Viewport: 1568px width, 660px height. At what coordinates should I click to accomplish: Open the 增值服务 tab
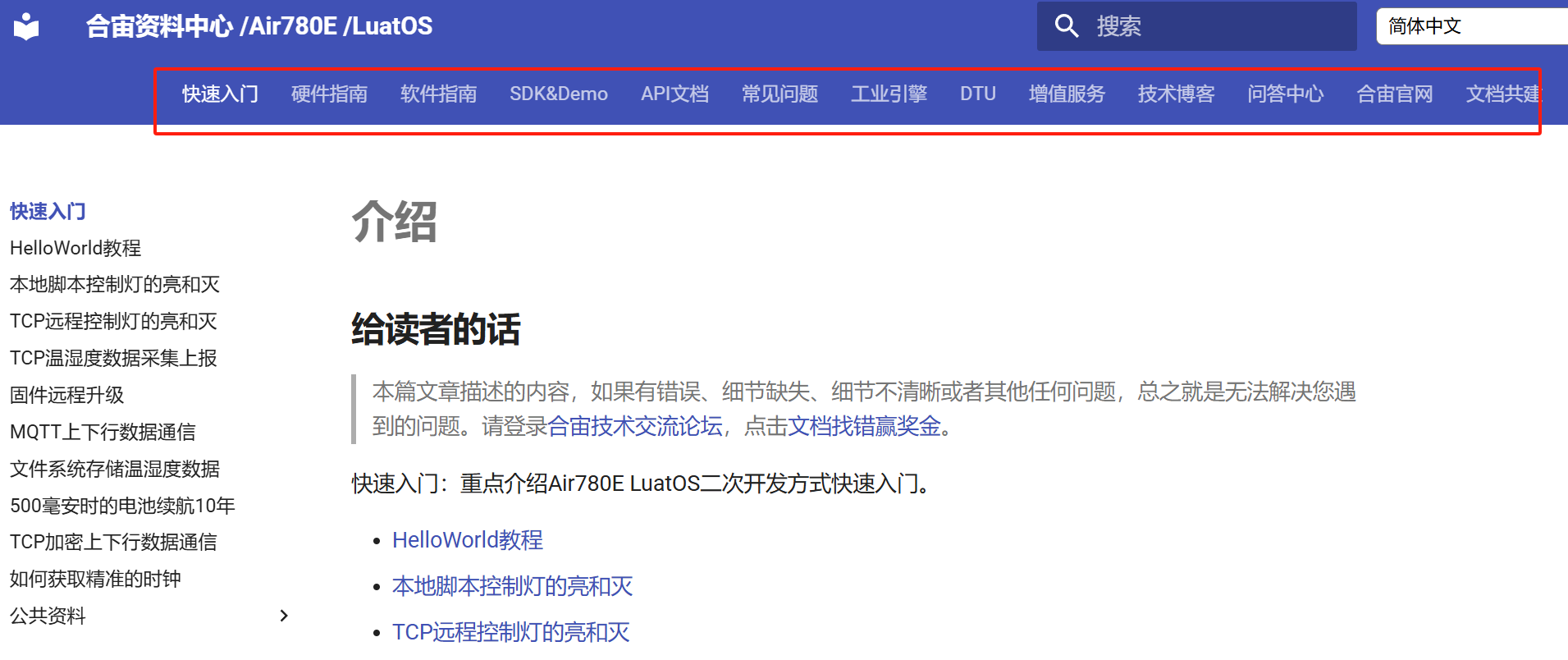pos(1067,94)
